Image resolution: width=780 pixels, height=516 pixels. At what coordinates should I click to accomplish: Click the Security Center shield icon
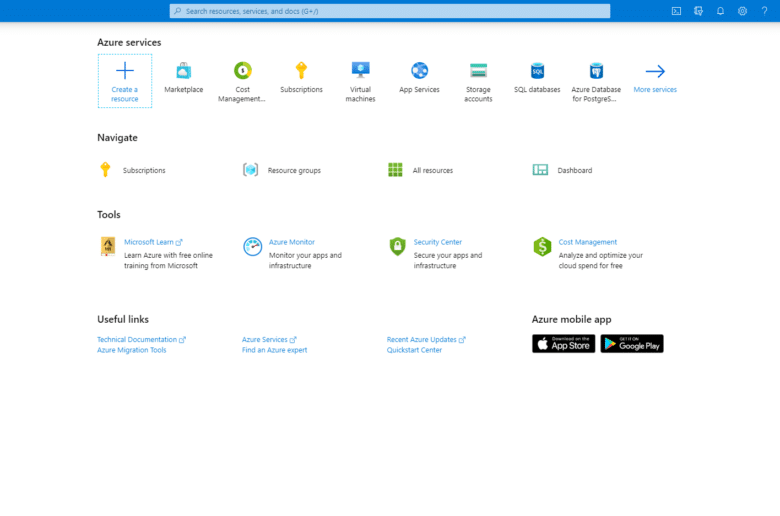click(397, 246)
